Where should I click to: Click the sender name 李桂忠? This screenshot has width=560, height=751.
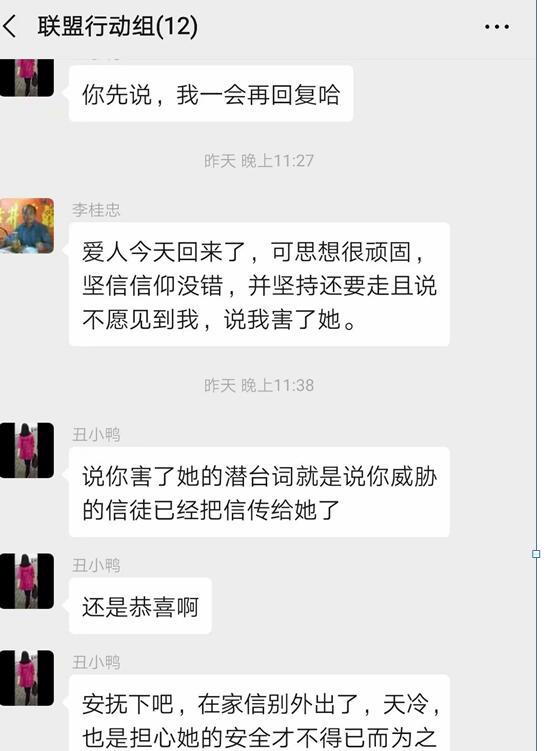point(96,210)
